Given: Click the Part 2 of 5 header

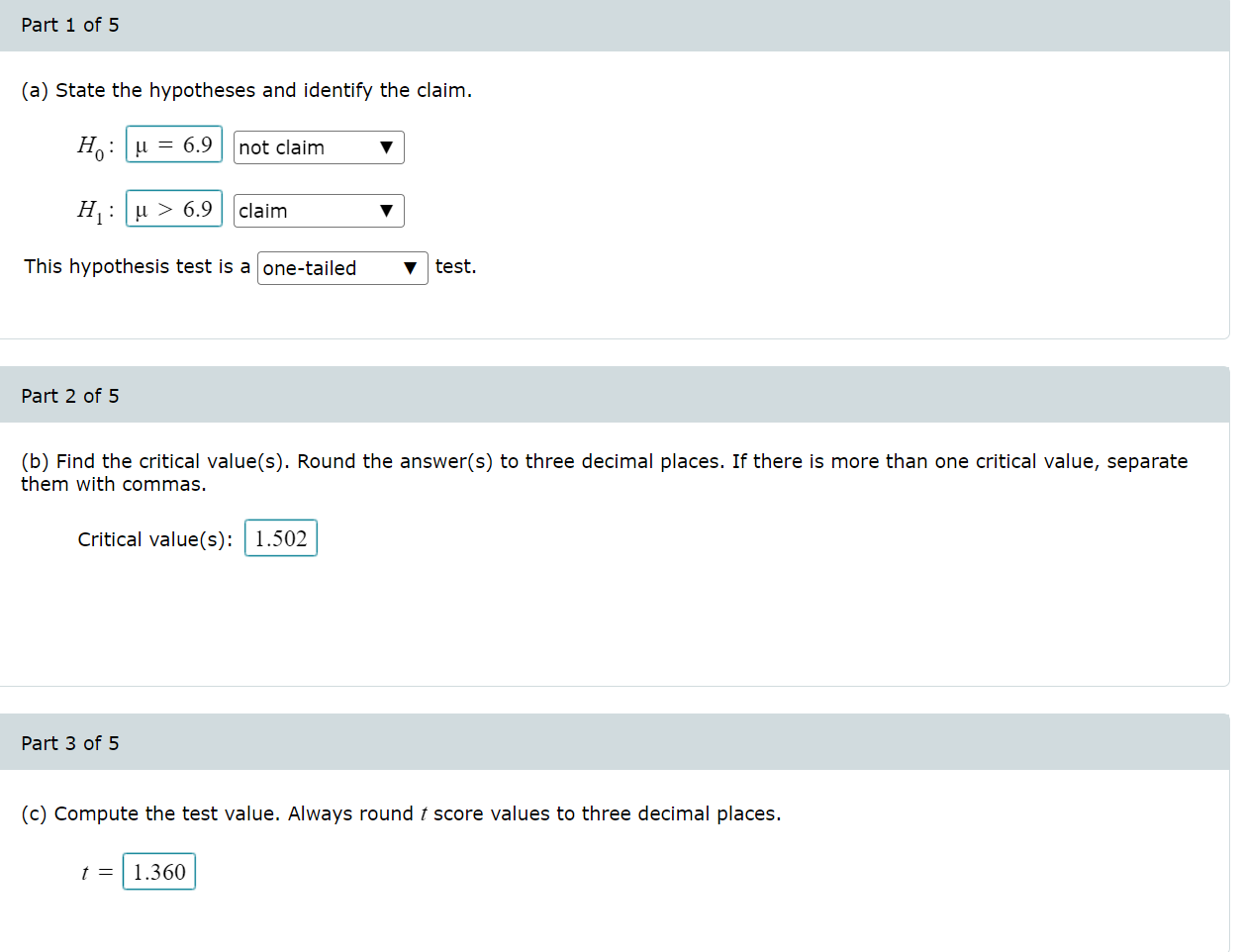Looking at the screenshot, I should coord(70,395).
